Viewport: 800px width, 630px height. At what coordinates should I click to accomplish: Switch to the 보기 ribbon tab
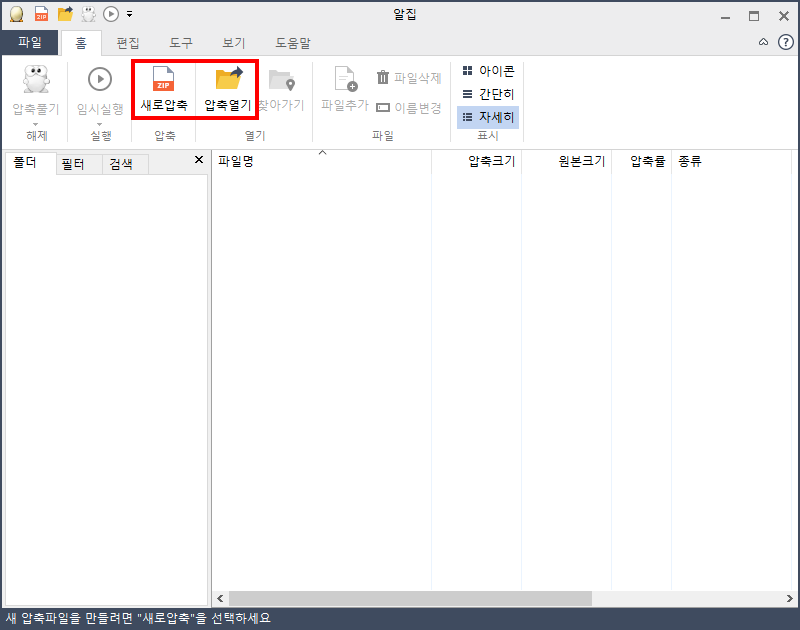pos(234,43)
